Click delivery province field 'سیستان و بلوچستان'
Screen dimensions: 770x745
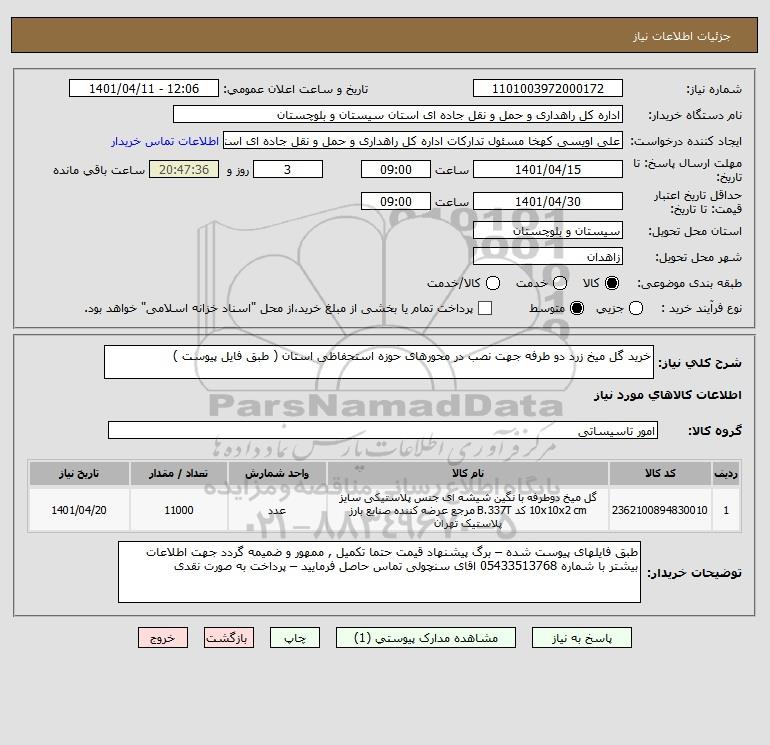[x=548, y=230]
